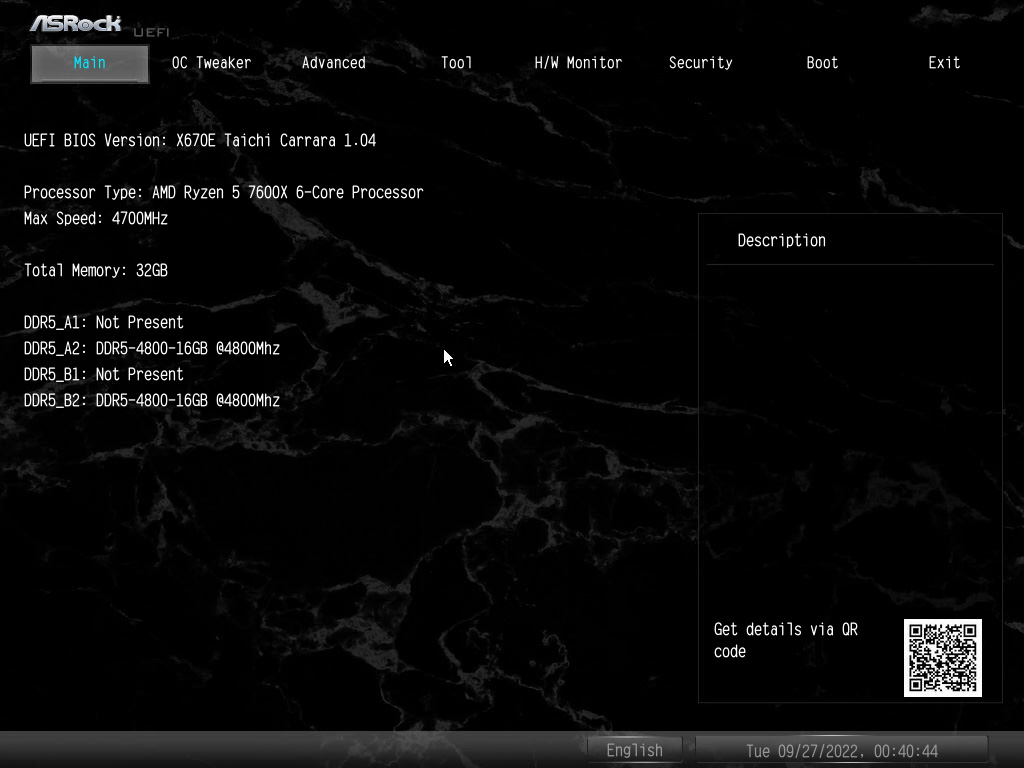This screenshot has height=768, width=1024.
Task: Switch to the Advanced tab
Action: click(x=334, y=63)
